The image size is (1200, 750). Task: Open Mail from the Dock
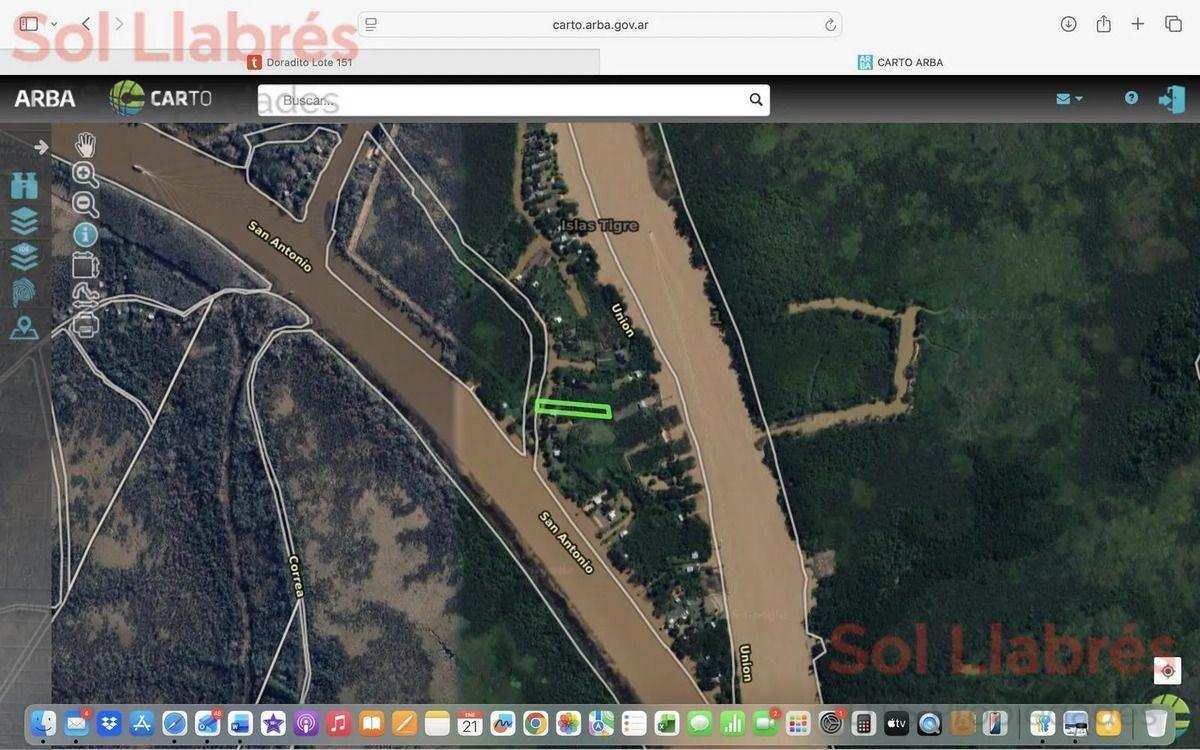tap(76, 722)
